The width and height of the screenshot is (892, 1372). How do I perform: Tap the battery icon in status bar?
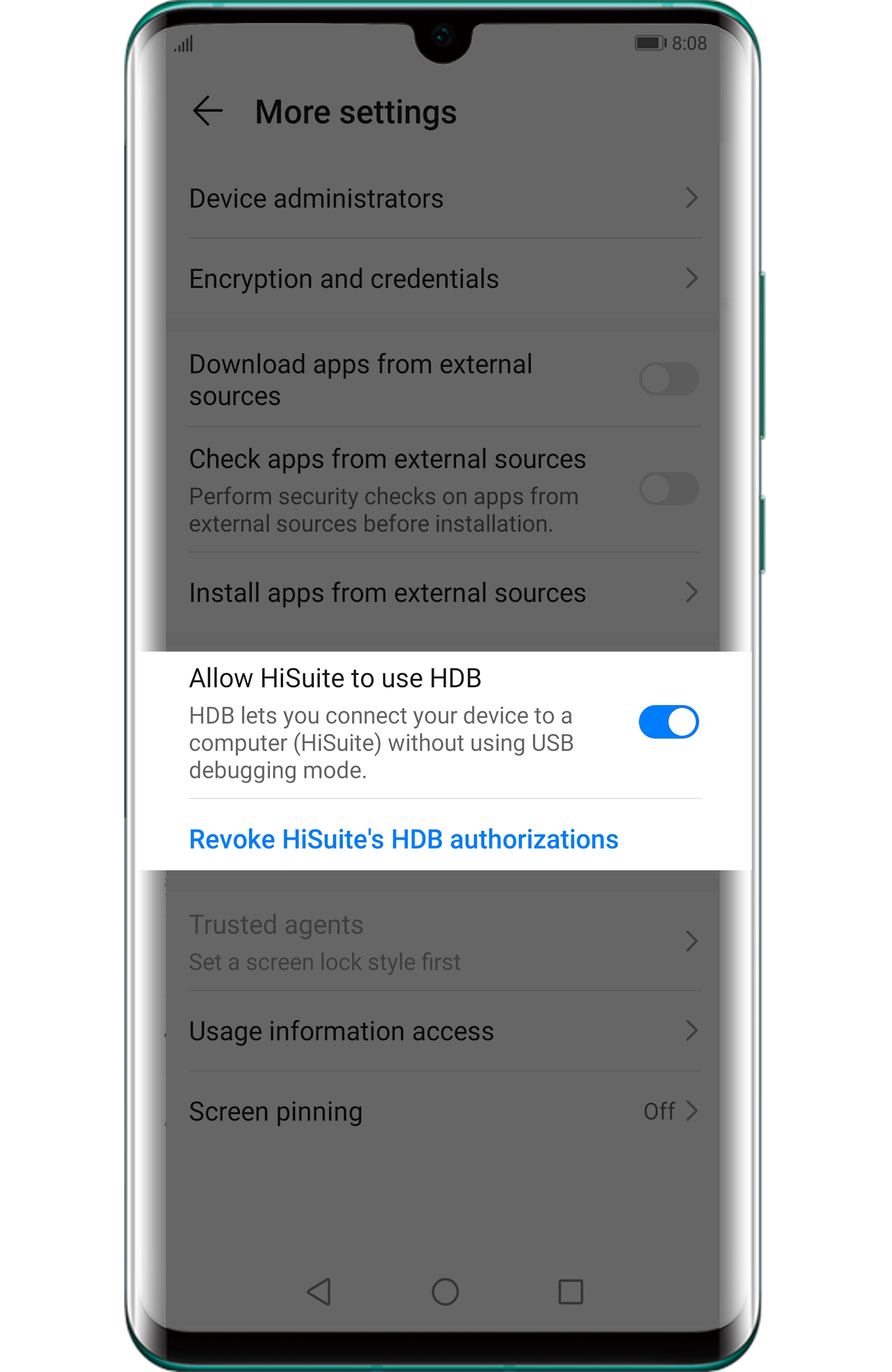pyautogui.click(x=650, y=43)
